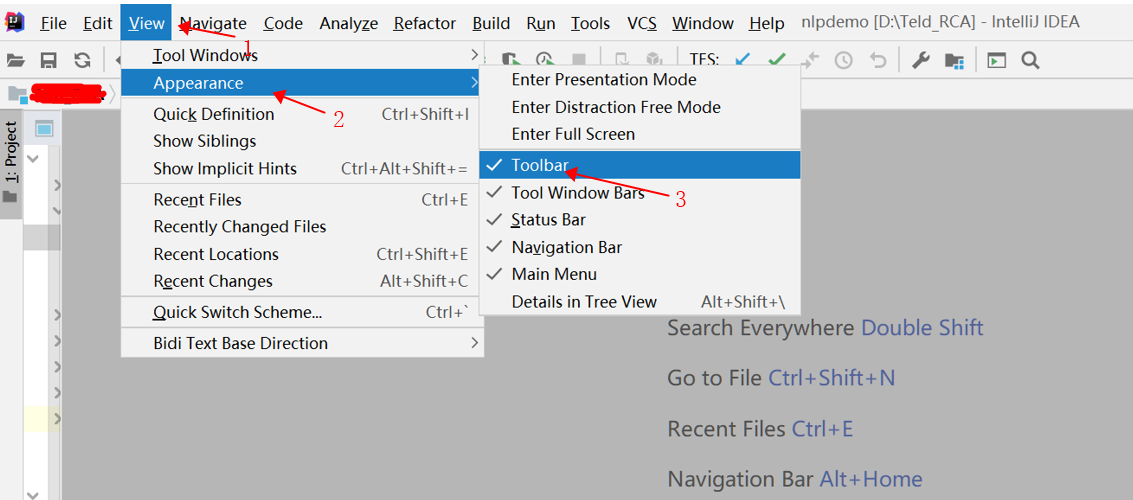Open the Code menu
The image size is (1133, 500).
coord(283,24)
